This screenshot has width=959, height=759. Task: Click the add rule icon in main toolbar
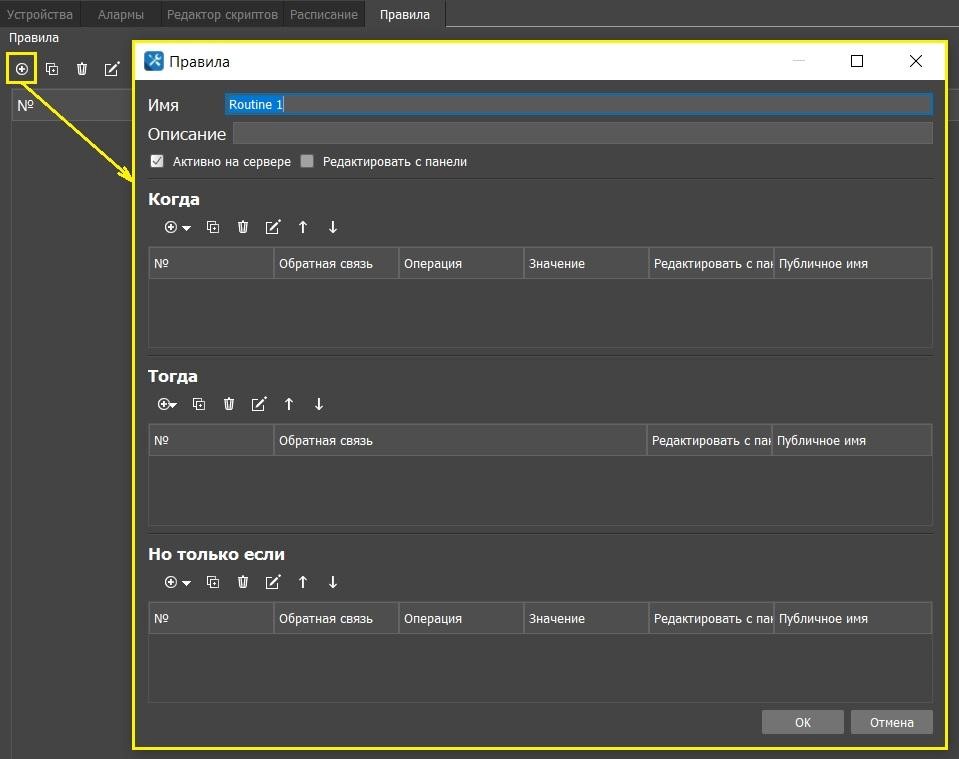coord(21,69)
